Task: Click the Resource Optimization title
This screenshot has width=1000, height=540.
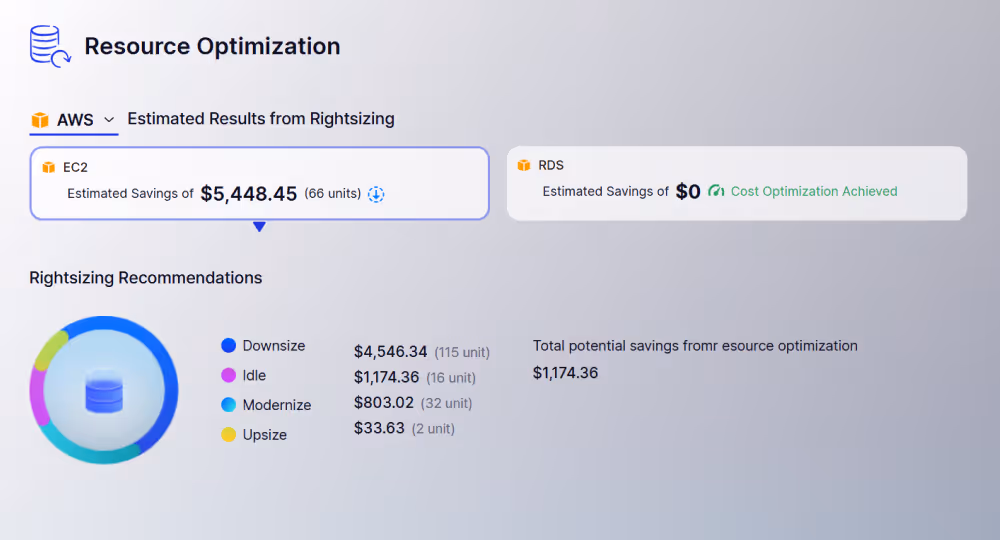Action: click(212, 47)
